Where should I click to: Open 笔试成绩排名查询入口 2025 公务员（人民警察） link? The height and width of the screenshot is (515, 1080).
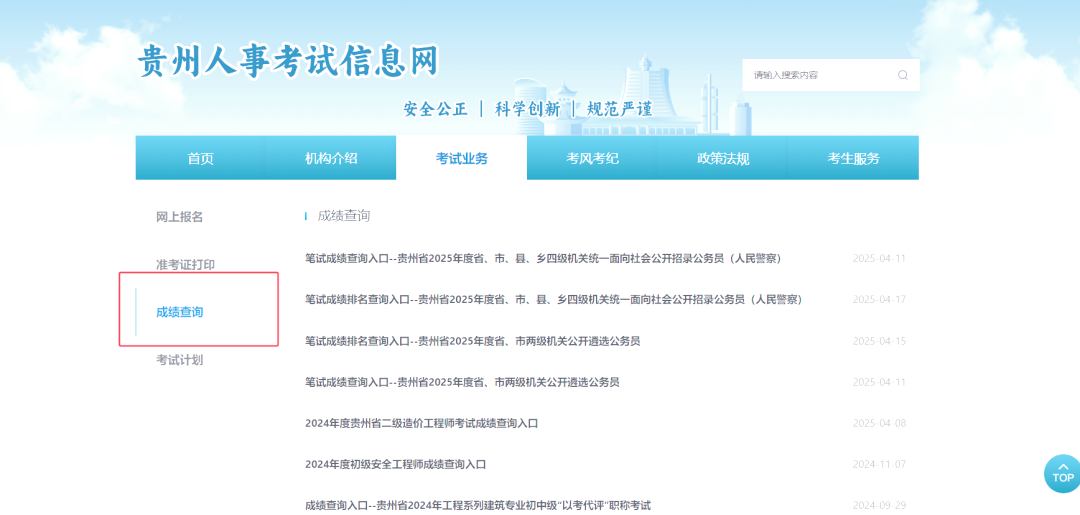(554, 299)
